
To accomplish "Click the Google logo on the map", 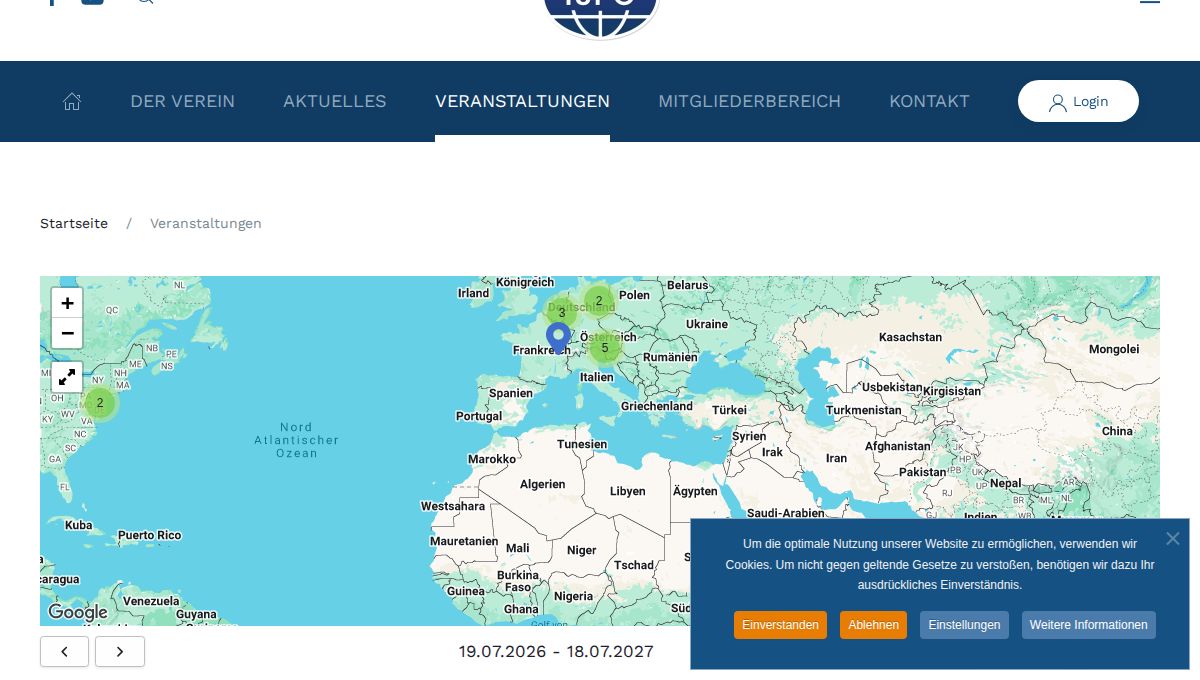I will coord(77,612).
